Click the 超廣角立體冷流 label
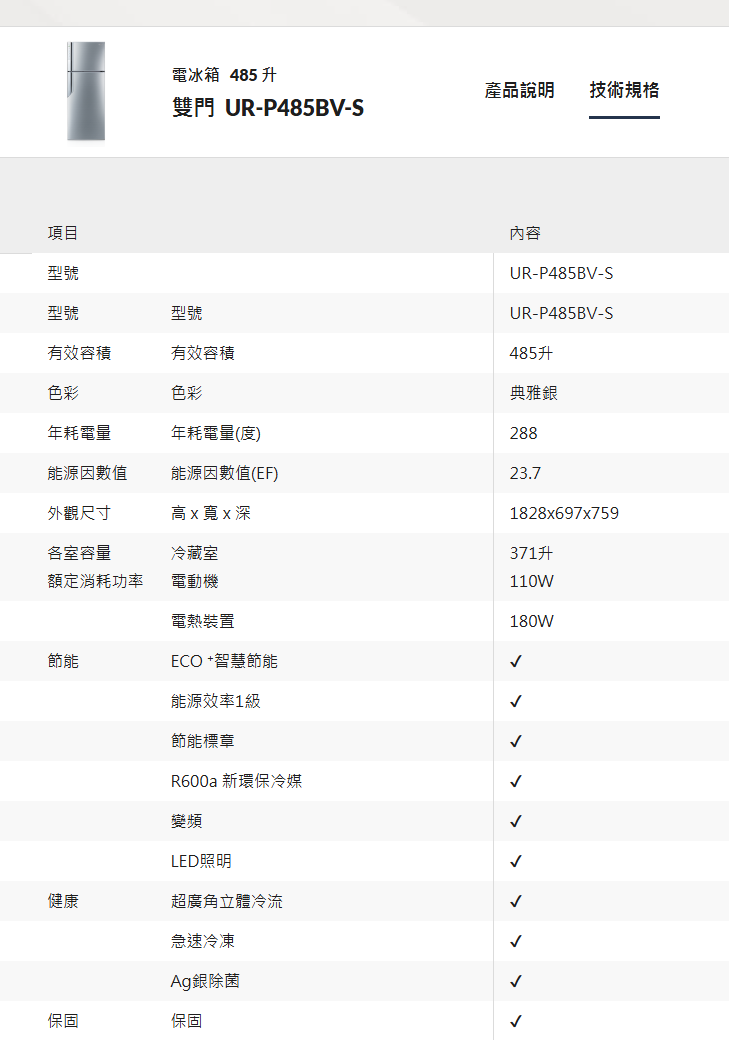 pyautogui.click(x=227, y=901)
